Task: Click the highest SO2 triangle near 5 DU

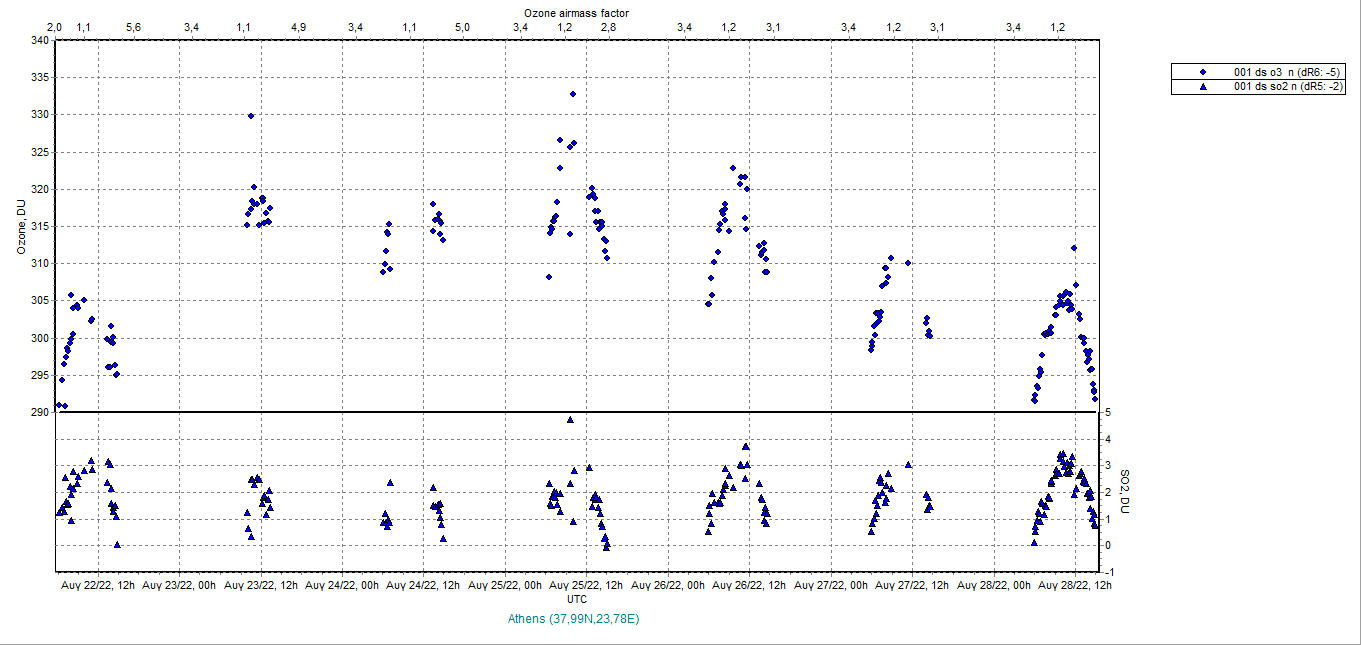Action: point(570,420)
